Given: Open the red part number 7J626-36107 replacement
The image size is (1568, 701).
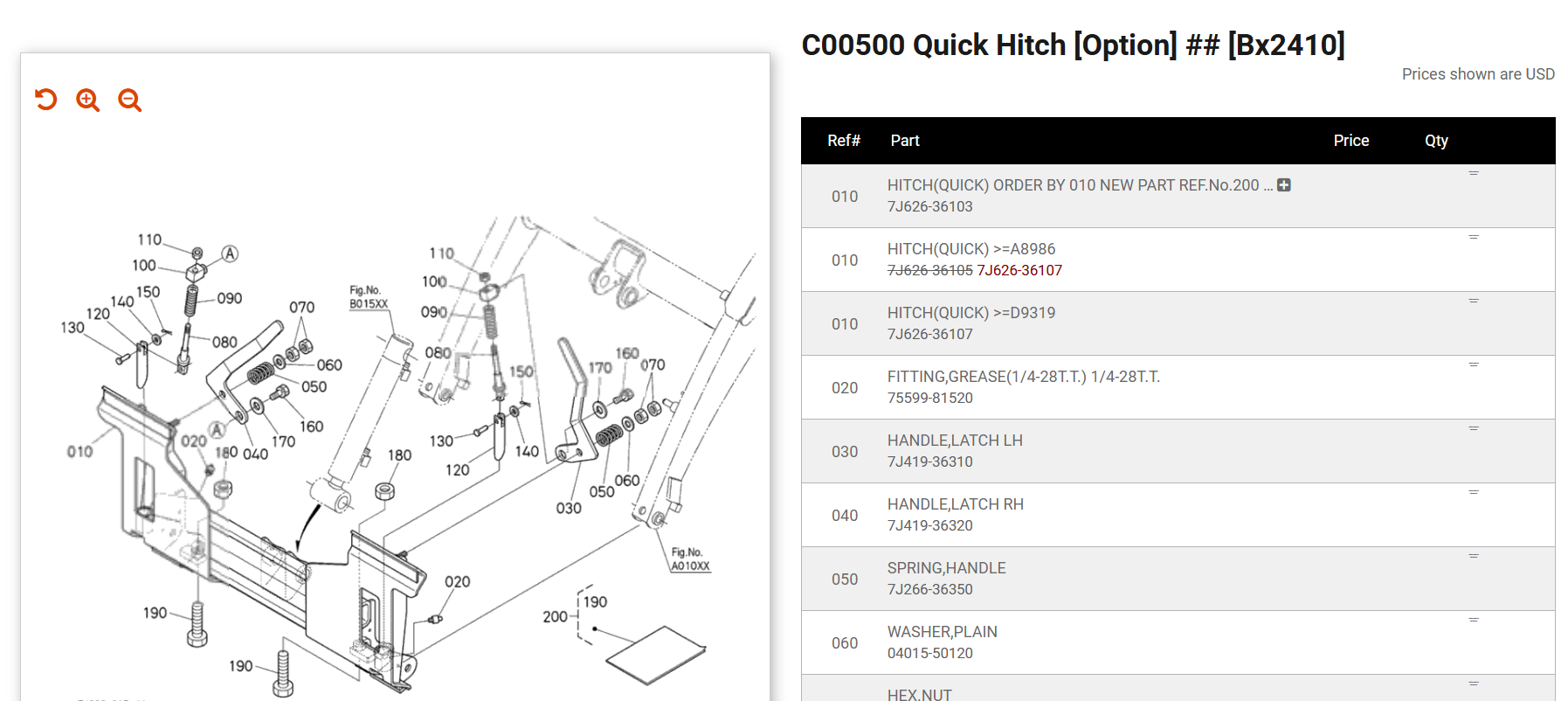Looking at the screenshot, I should (x=1019, y=270).
